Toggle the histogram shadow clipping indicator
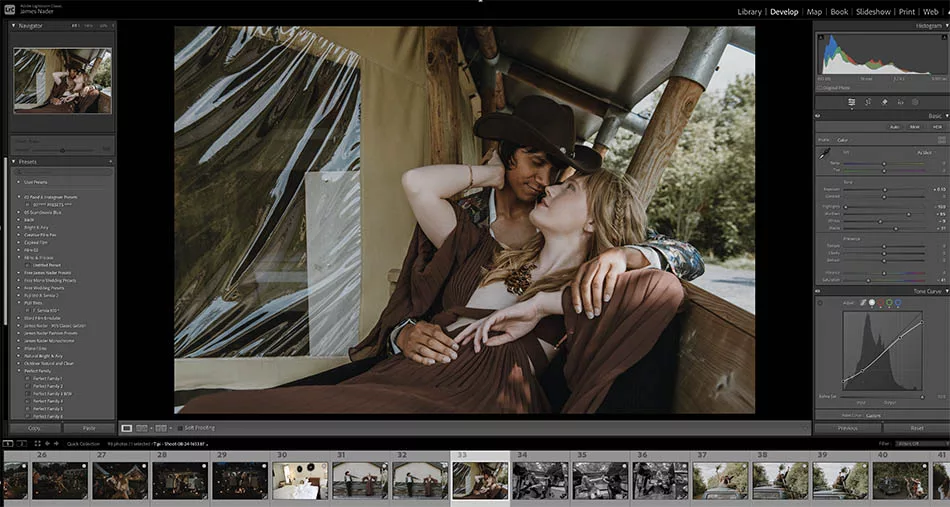The width and height of the screenshot is (950, 507). [x=822, y=38]
